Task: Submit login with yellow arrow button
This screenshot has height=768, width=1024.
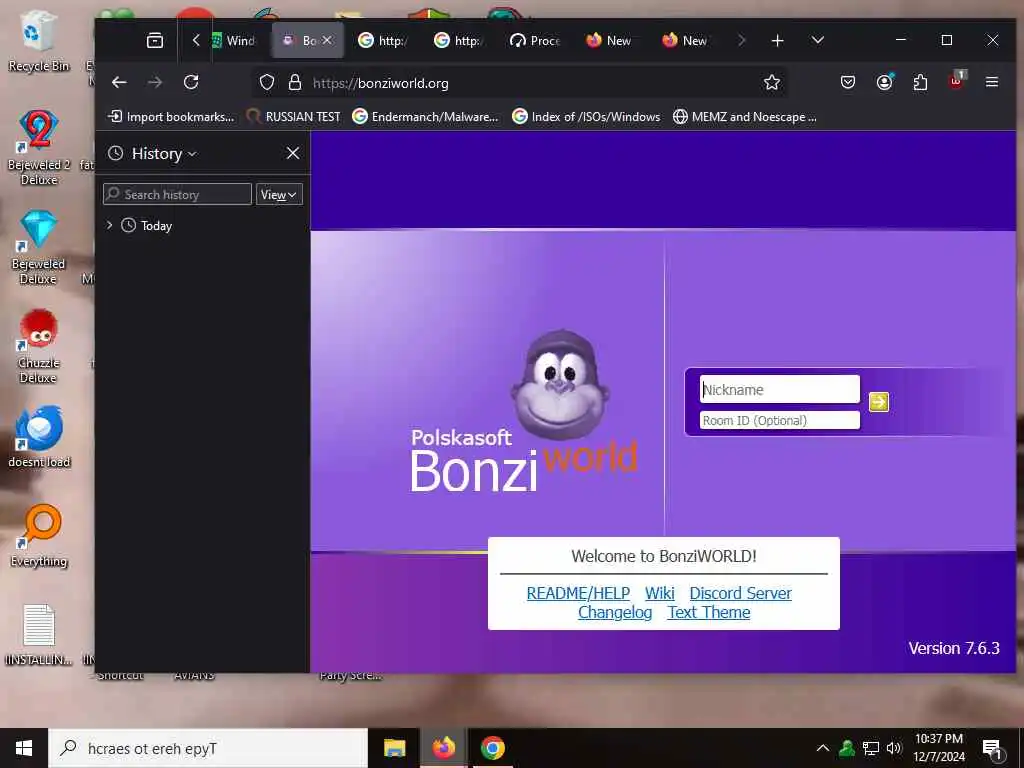Action: pos(878,402)
